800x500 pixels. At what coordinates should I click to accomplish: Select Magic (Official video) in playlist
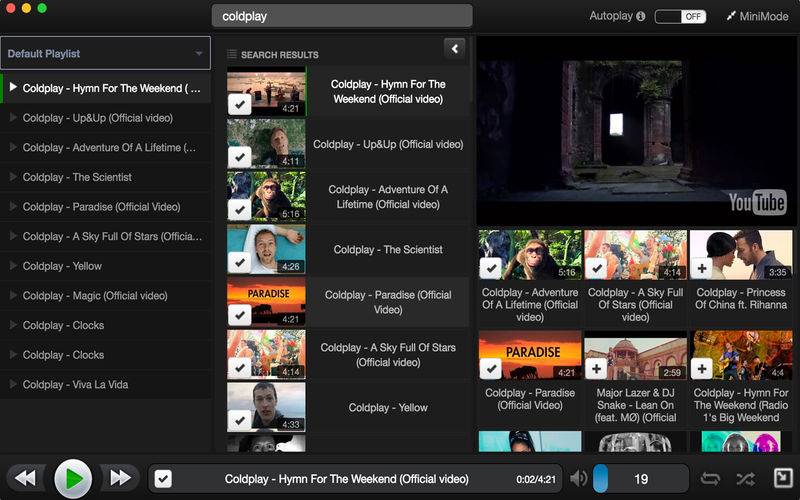tap(106, 295)
